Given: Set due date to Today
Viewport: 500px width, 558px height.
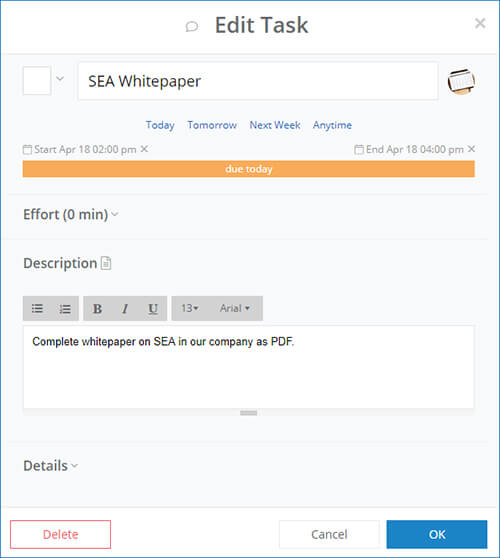Looking at the screenshot, I should [x=160, y=125].
